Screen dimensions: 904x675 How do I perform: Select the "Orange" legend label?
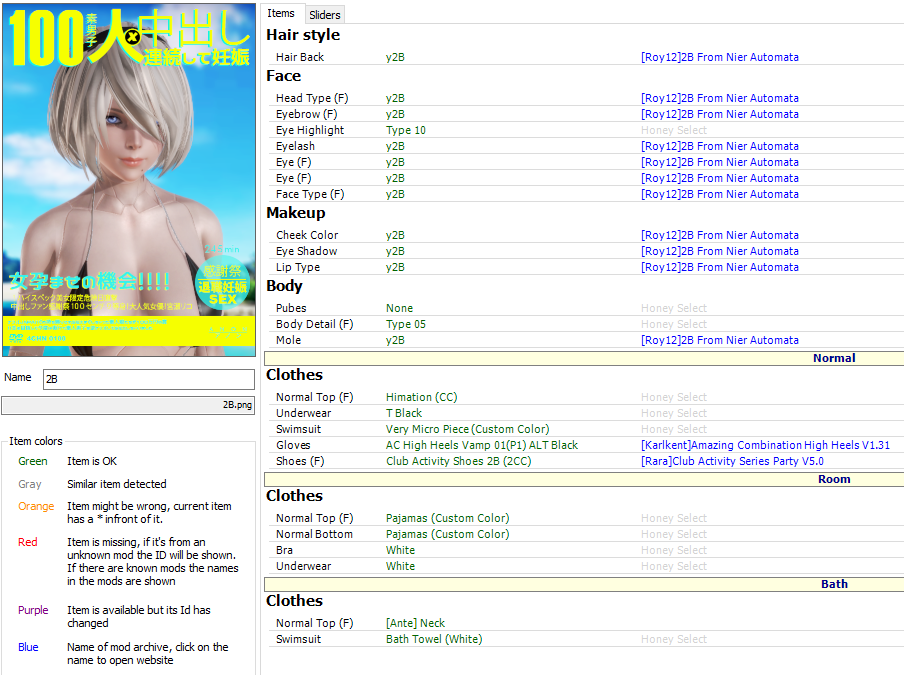click(x=36, y=506)
